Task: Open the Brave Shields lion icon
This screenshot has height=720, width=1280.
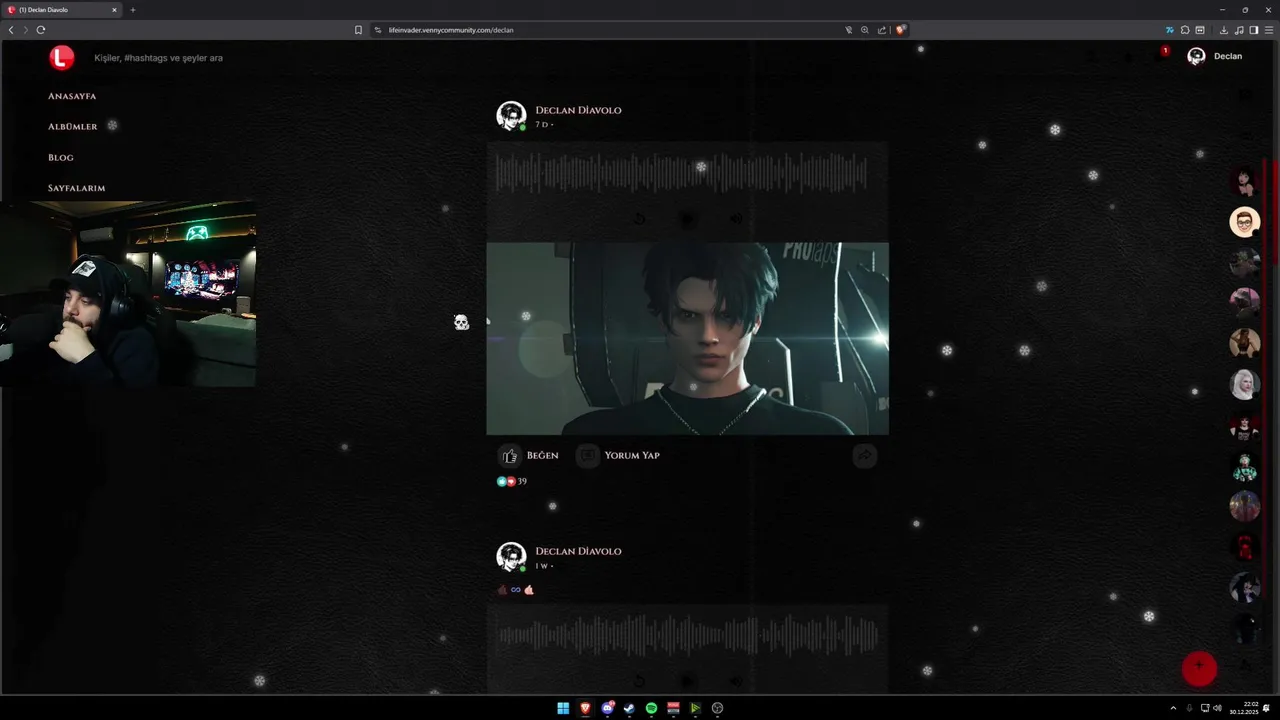Action: 900,30
